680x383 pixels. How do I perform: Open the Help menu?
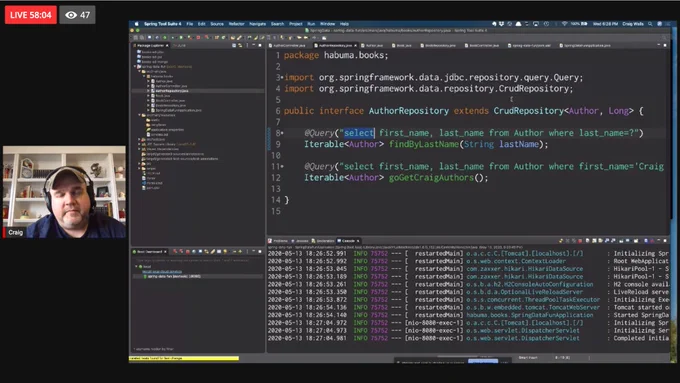(x=344, y=24)
